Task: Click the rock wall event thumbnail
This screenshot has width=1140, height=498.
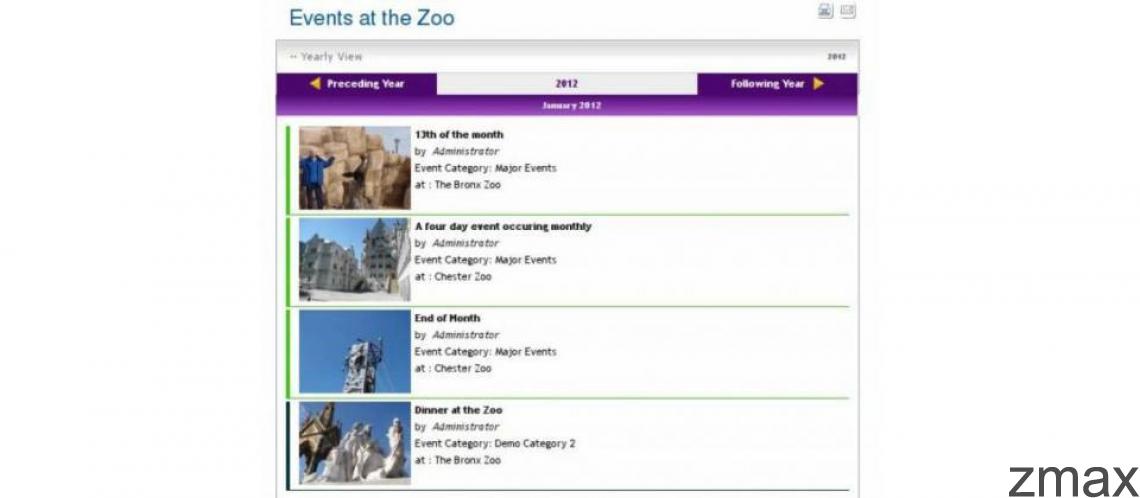Action: point(354,167)
